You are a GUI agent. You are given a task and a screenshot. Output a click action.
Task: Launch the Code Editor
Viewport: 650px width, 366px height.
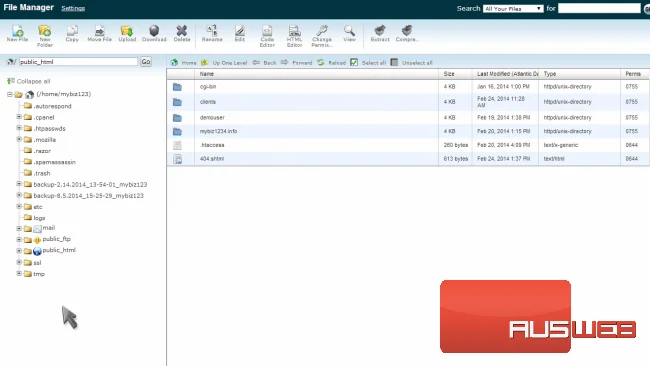click(267, 36)
